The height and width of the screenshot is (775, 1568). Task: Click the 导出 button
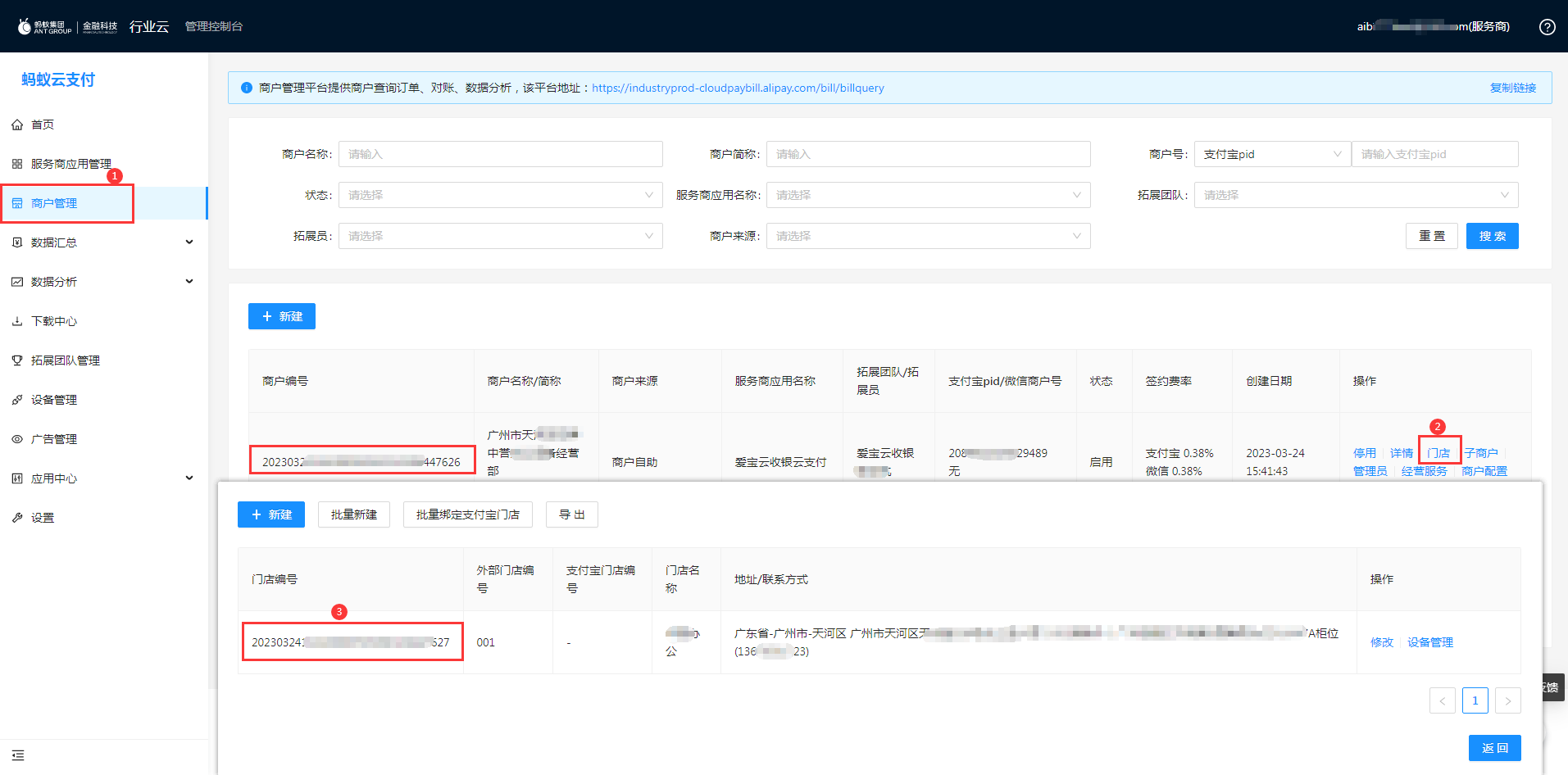pos(572,514)
